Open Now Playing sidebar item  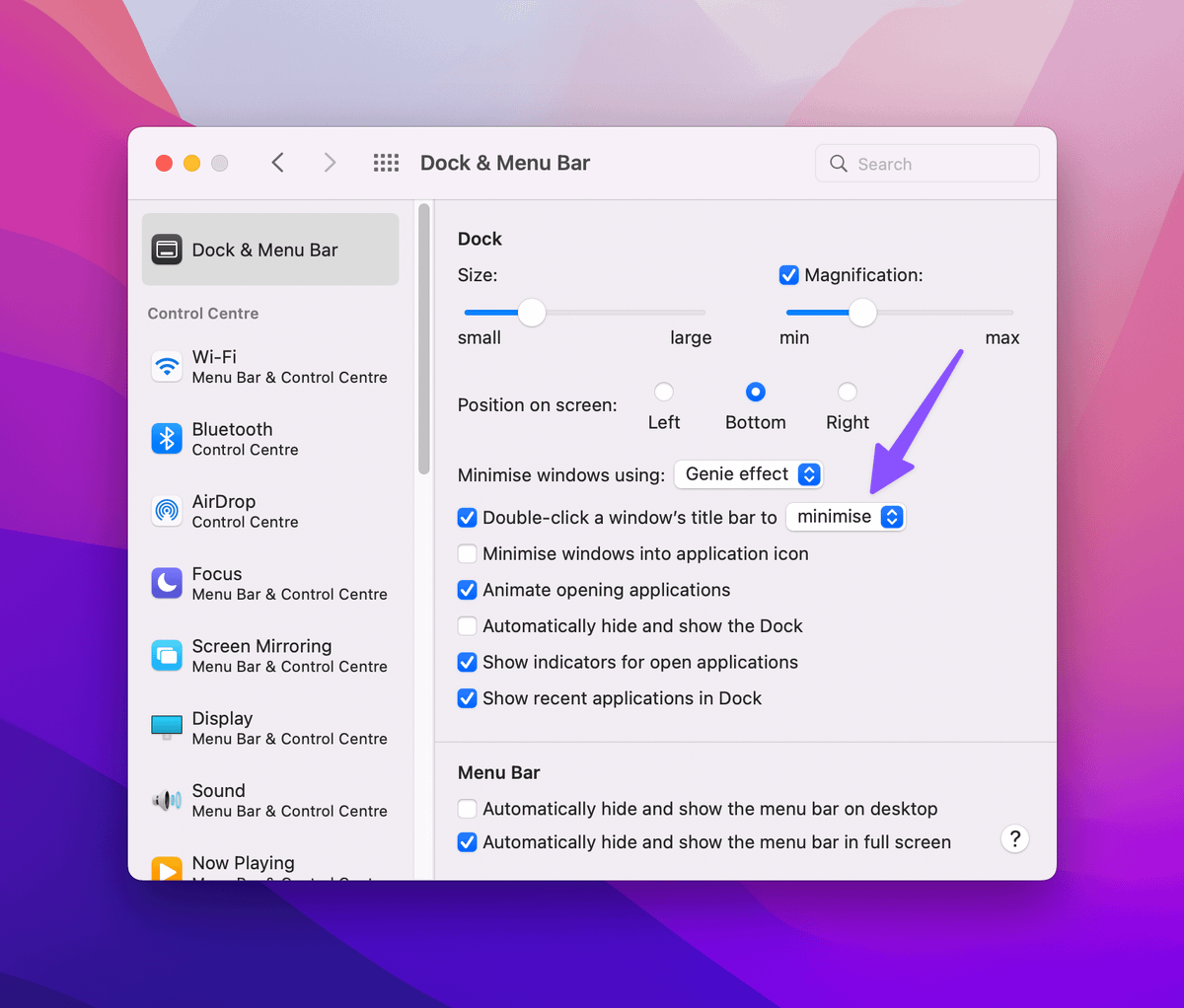[243, 864]
